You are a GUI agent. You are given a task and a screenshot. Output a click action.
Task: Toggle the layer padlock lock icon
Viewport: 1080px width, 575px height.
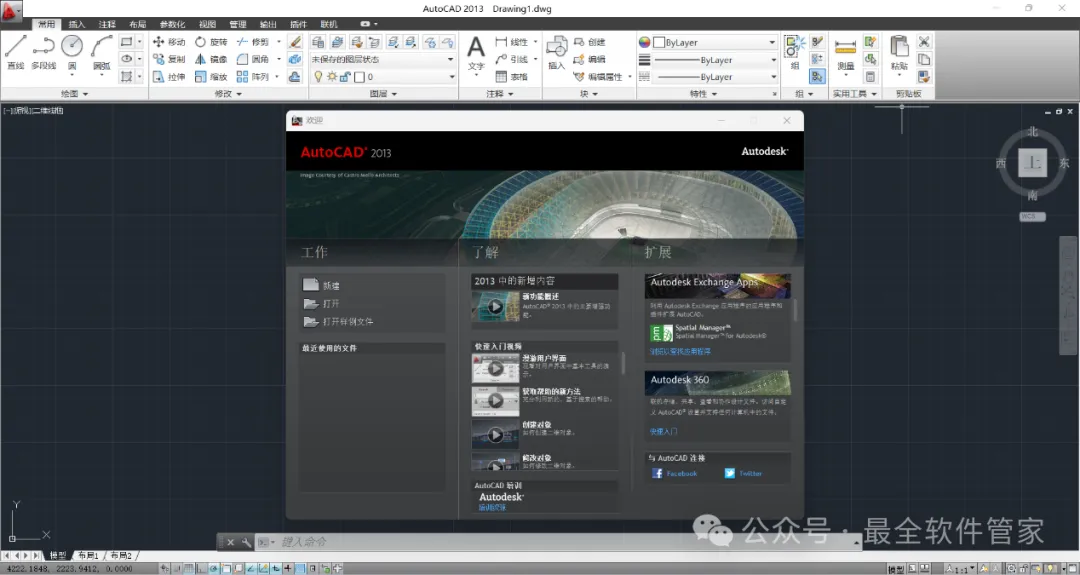coord(345,76)
